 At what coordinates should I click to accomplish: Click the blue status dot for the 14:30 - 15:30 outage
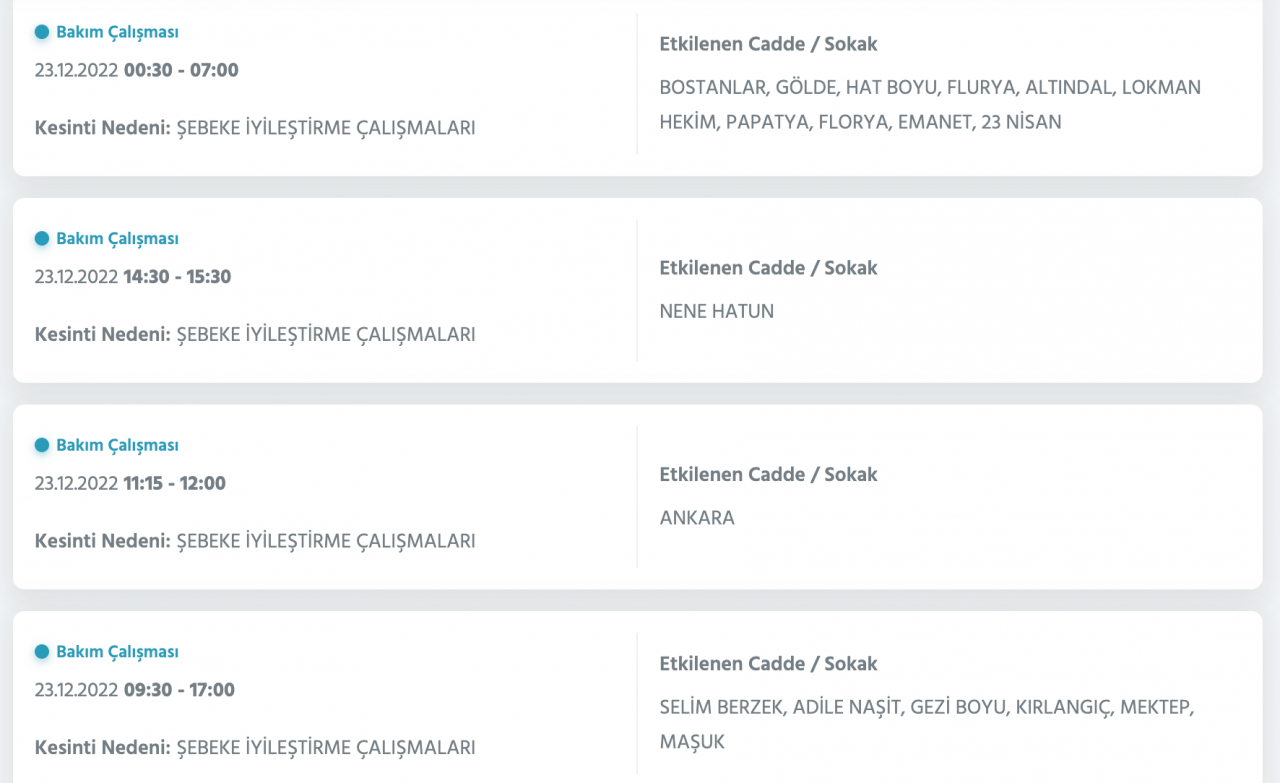tap(42, 239)
